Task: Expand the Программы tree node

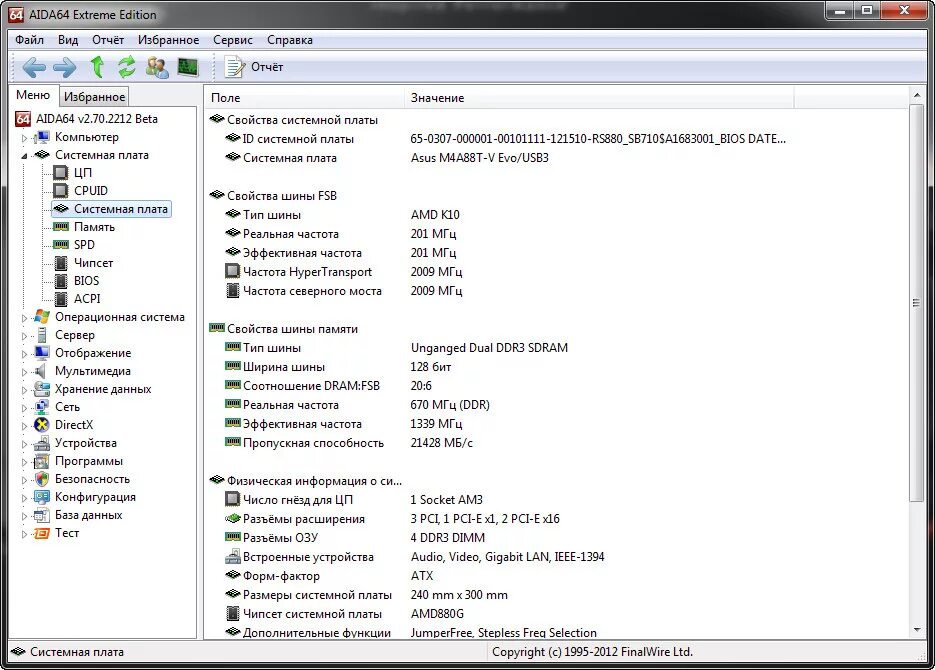Action: 24,462
